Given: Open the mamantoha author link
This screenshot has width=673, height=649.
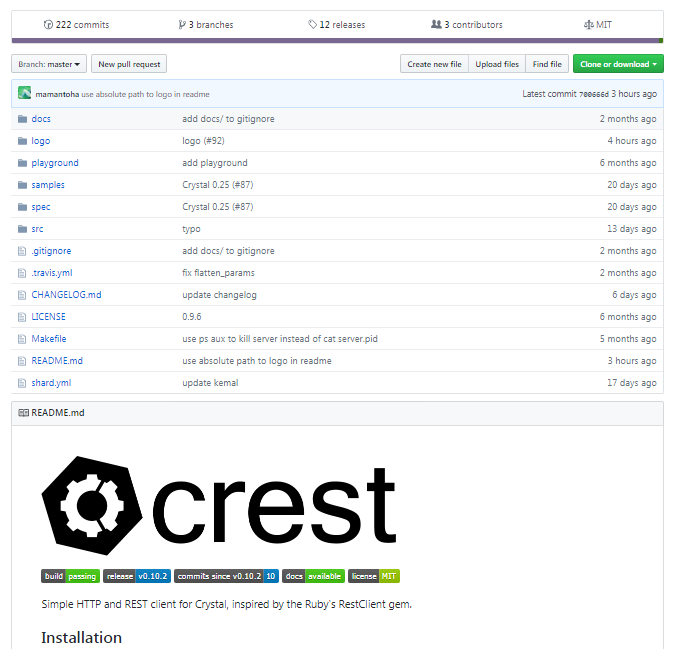Looking at the screenshot, I should [57, 94].
